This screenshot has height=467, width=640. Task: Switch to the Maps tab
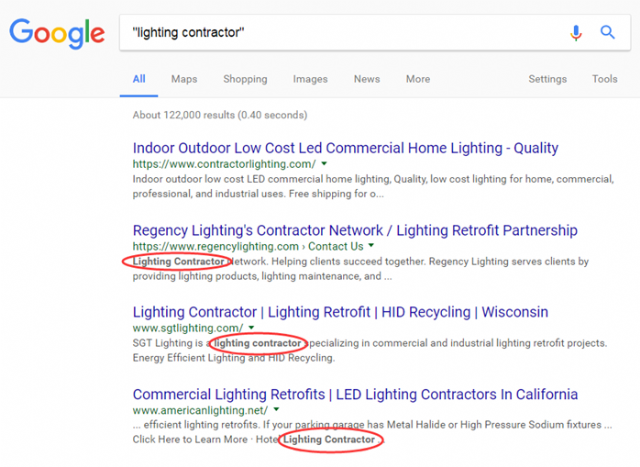tap(184, 79)
